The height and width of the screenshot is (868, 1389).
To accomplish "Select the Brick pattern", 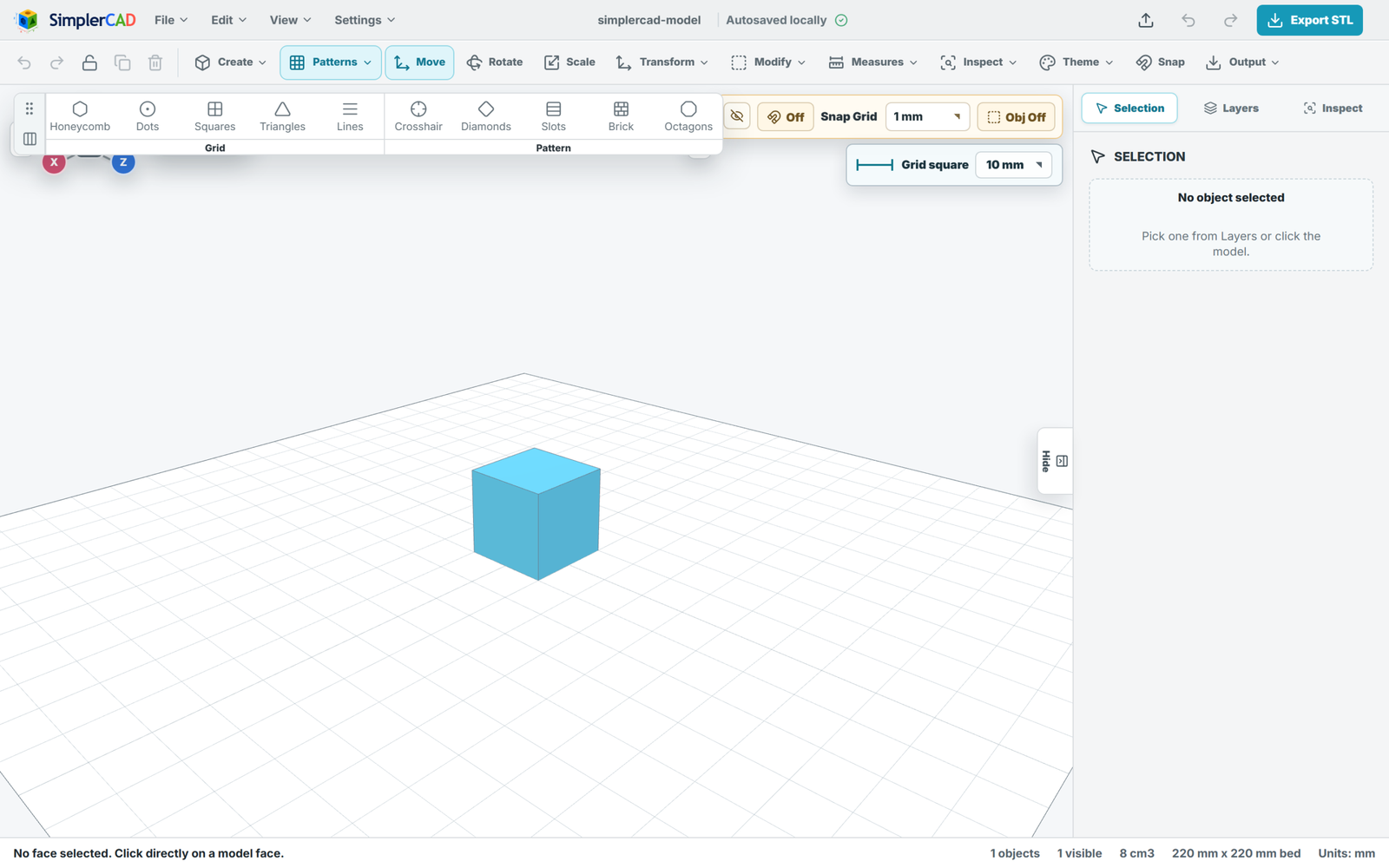I will point(621,116).
